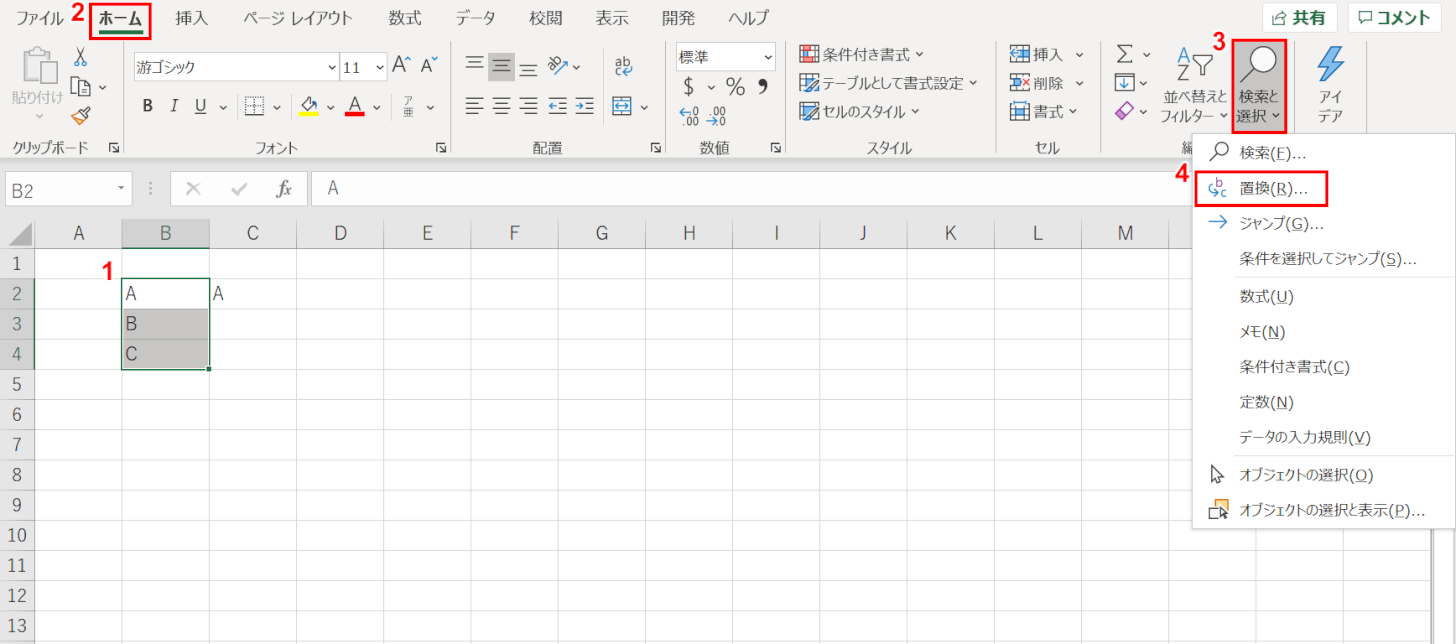Click the insert function fx icon

284,188
